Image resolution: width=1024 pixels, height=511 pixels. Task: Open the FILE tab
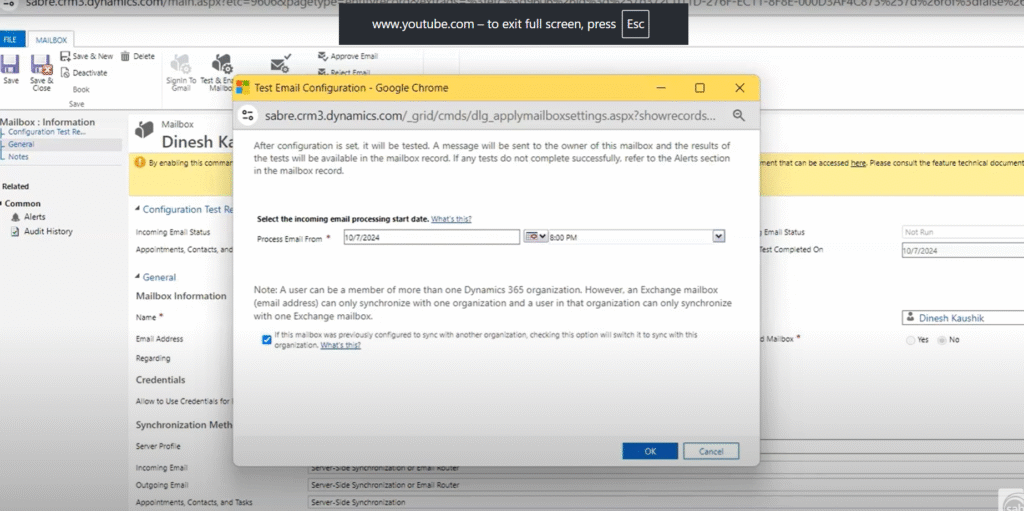pyautogui.click(x=10, y=39)
